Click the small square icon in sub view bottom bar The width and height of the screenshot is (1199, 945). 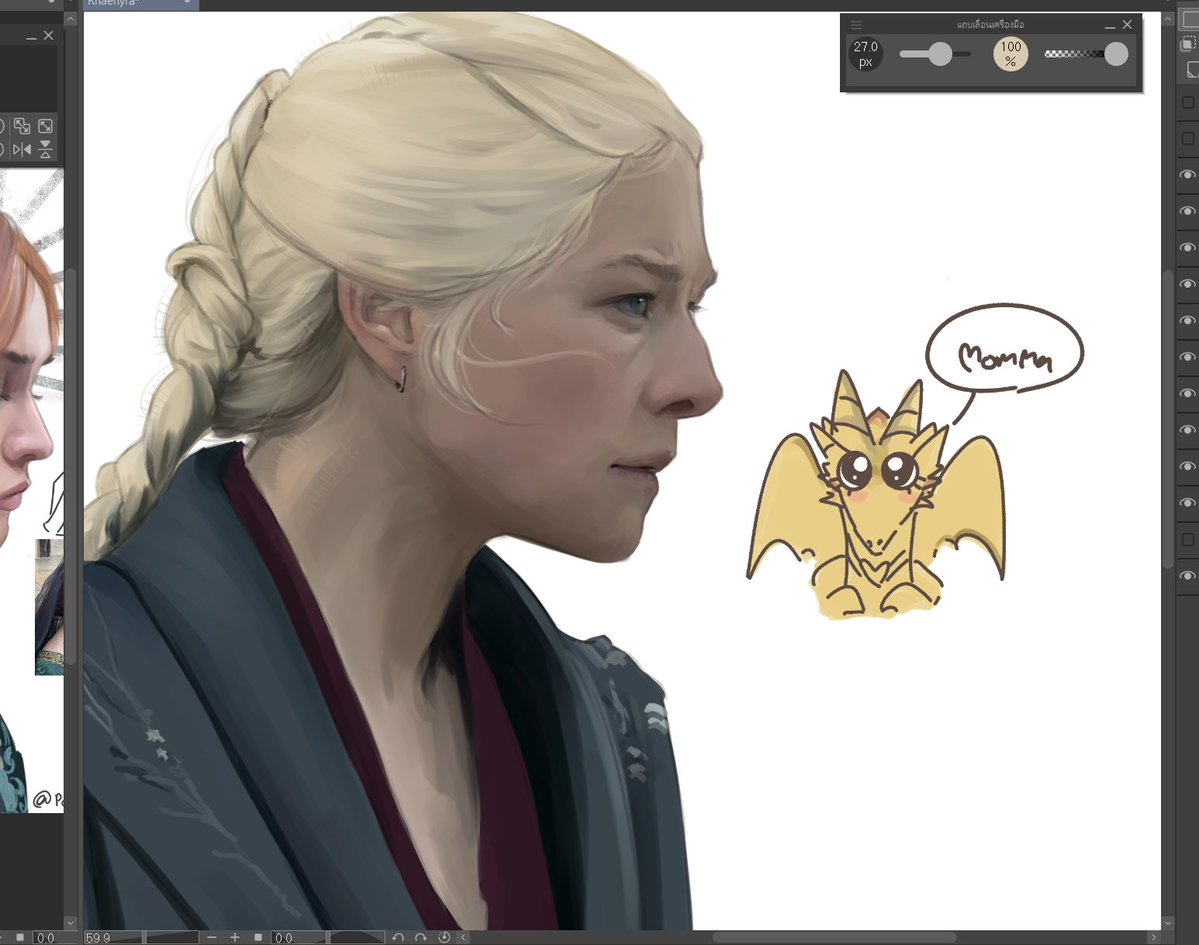20,937
